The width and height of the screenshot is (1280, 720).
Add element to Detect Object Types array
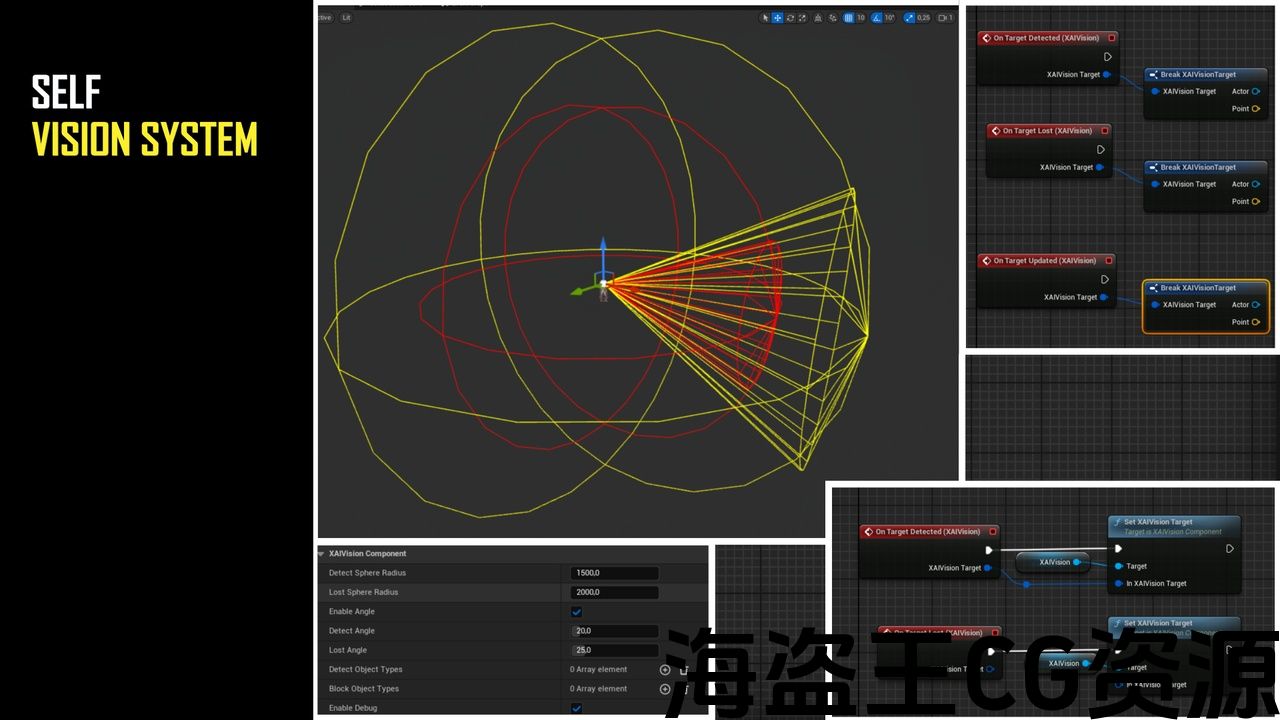(665, 670)
